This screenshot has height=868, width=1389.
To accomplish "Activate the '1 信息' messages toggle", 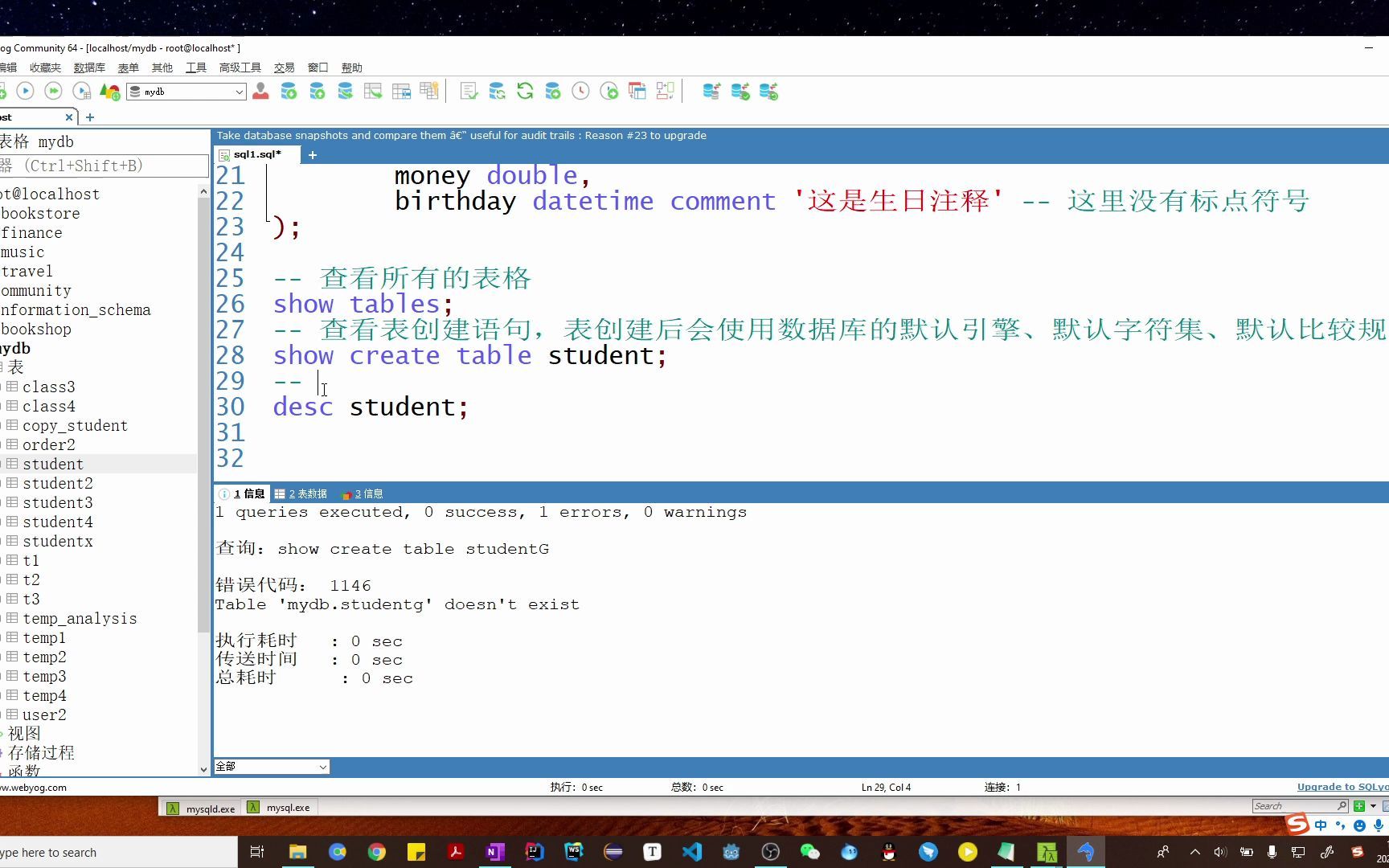I will coord(245,493).
